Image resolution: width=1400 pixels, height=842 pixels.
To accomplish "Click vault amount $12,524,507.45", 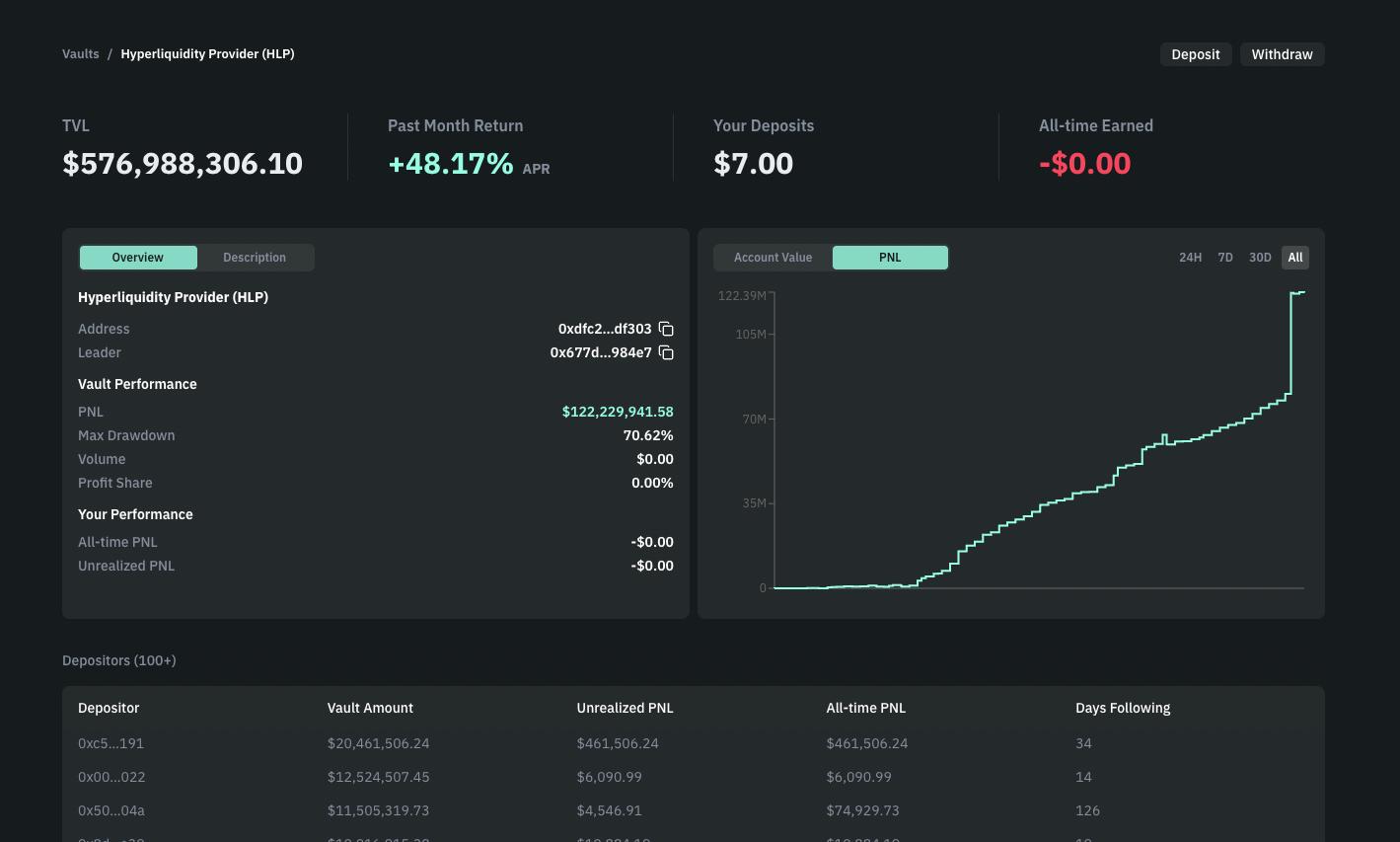I will 379,777.
